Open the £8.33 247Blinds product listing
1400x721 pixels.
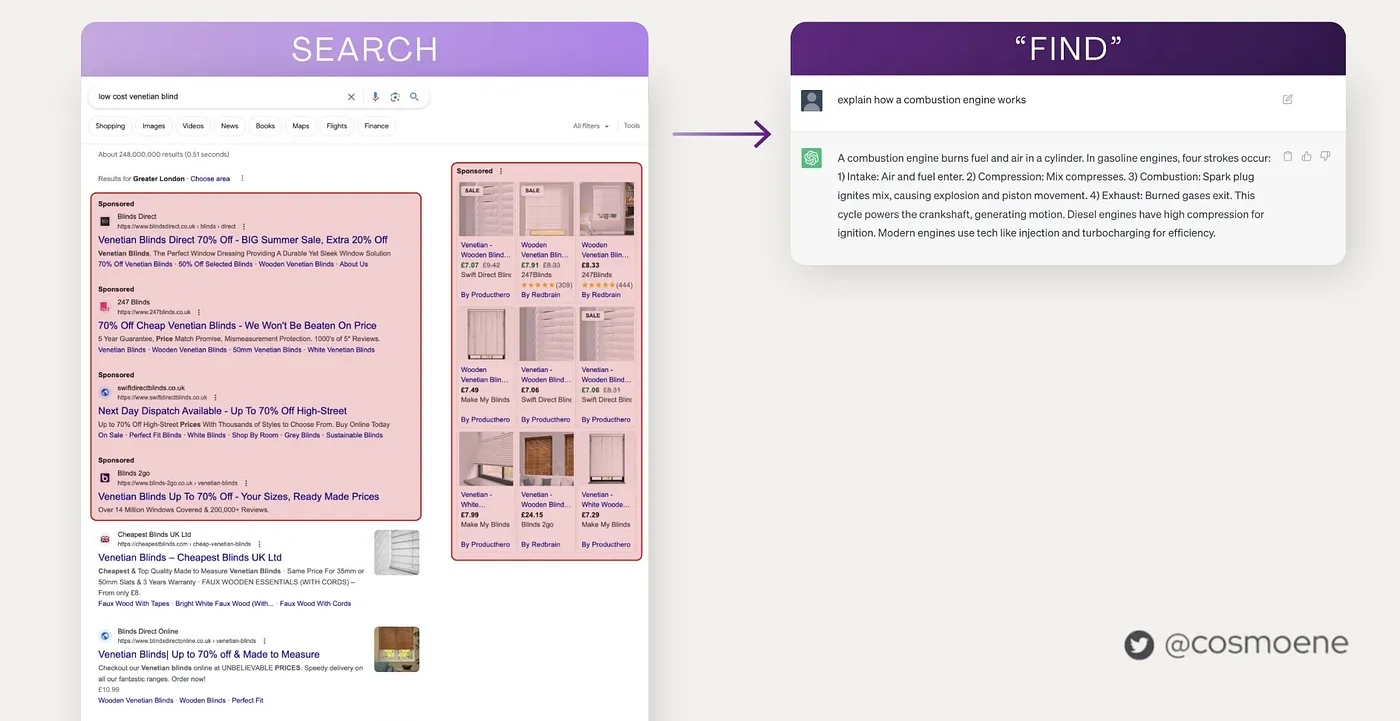[607, 240]
